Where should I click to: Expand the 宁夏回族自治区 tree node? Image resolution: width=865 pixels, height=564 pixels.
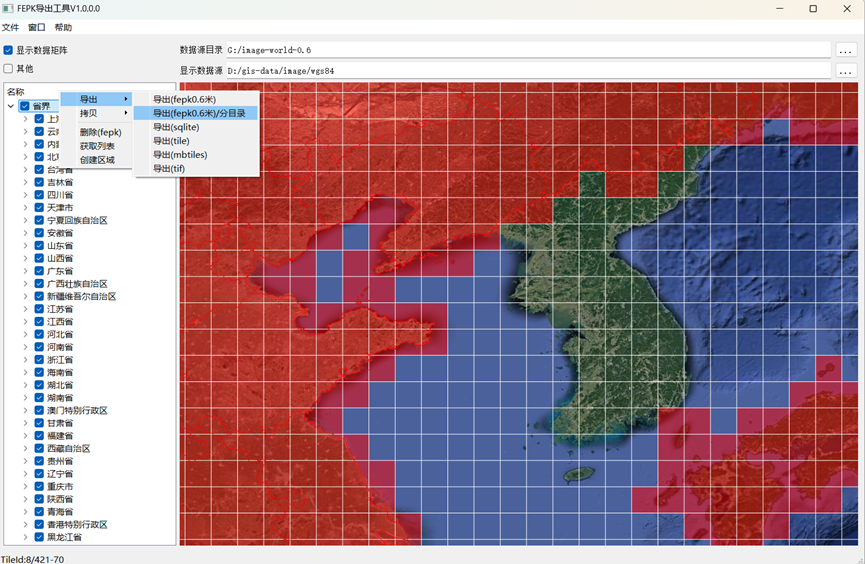point(25,220)
